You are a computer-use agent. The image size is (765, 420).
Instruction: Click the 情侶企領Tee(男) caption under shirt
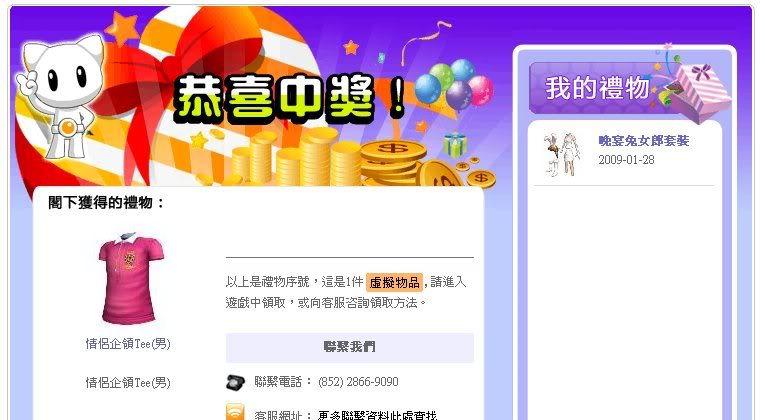click(x=128, y=344)
